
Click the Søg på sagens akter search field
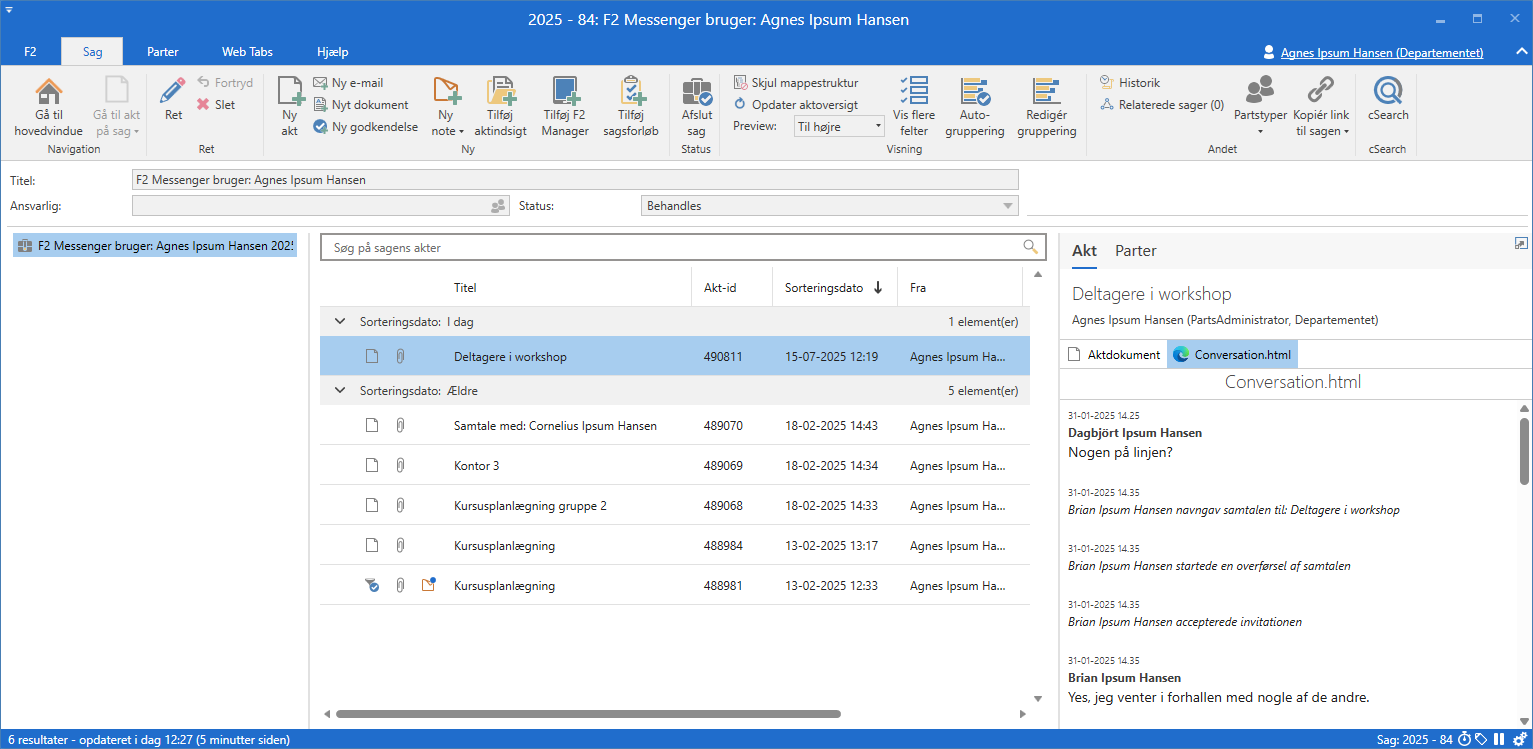tap(670, 247)
